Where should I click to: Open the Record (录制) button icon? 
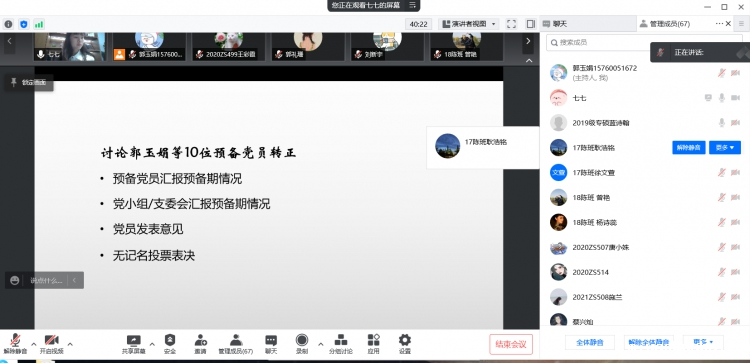click(x=302, y=340)
